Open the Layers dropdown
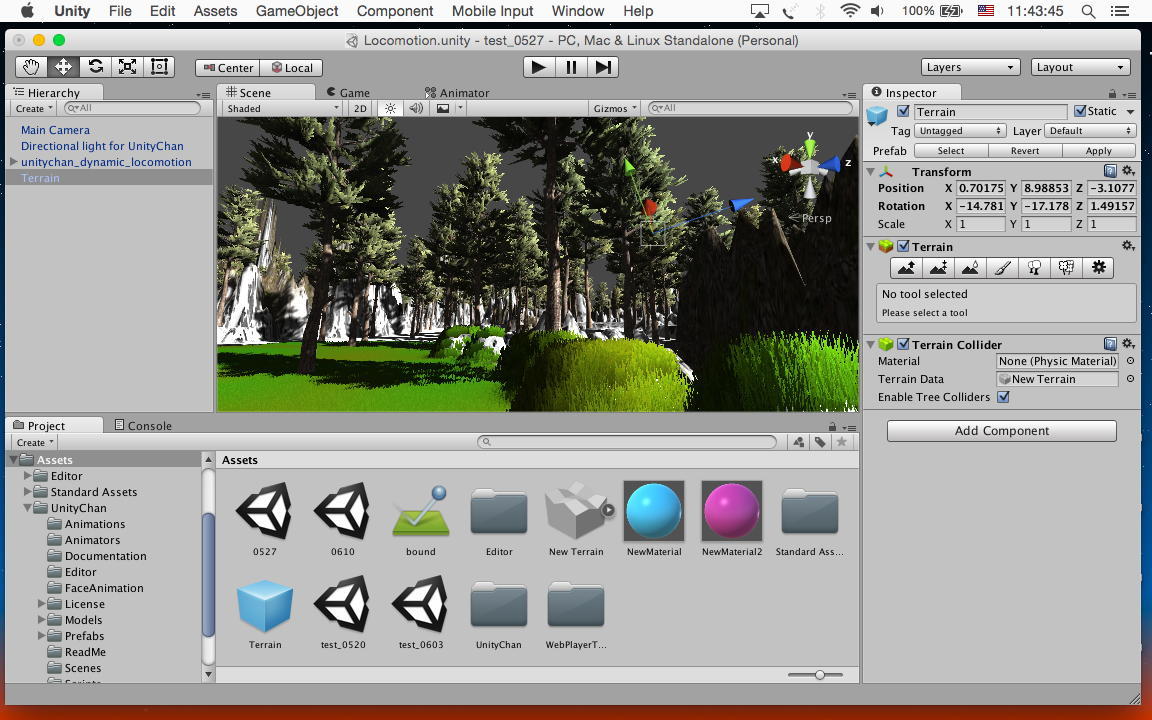 (970, 67)
